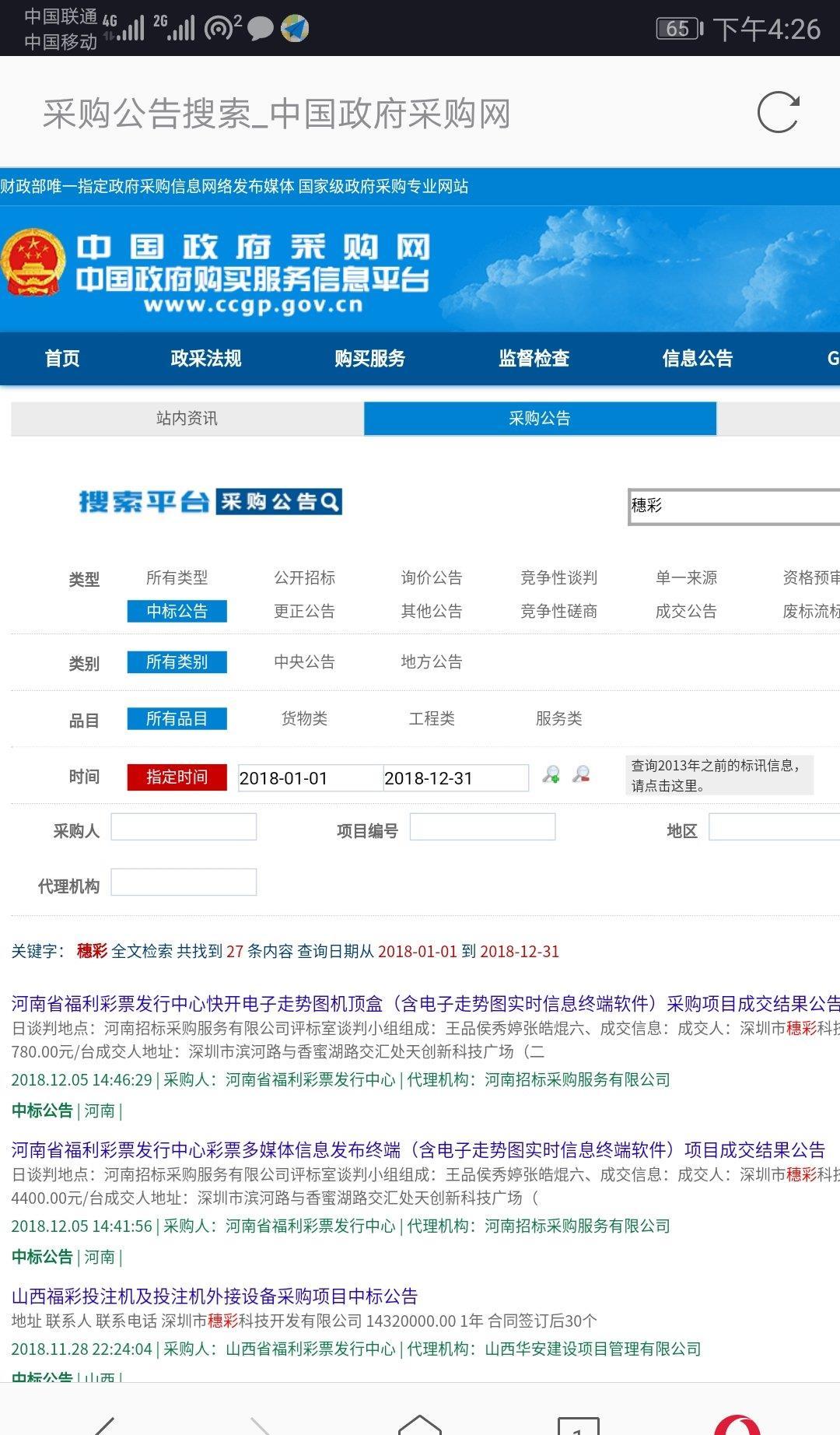Click the red 指定时间 button
The height and width of the screenshot is (1435, 840).
coord(177,777)
